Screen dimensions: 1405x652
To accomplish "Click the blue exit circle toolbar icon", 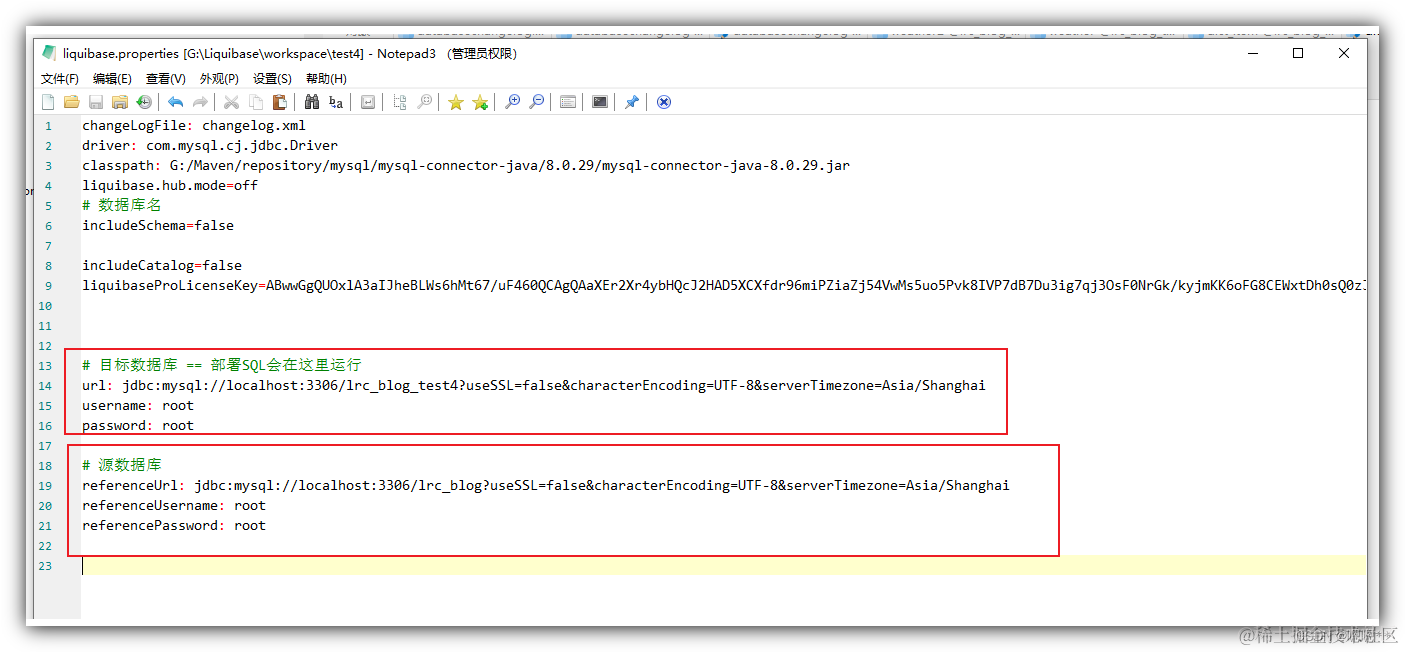I will pos(663,102).
